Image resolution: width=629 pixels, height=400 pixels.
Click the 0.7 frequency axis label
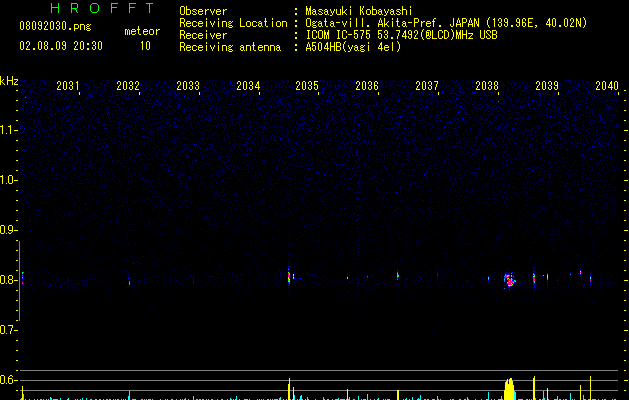click(8, 330)
